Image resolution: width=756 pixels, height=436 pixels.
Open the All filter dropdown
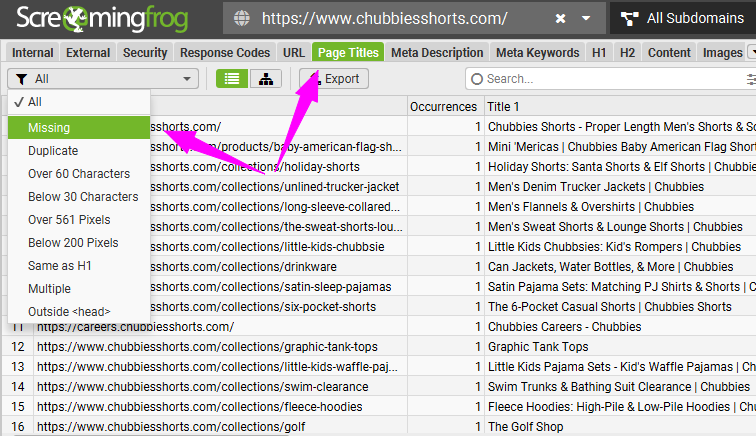pyautogui.click(x=103, y=79)
